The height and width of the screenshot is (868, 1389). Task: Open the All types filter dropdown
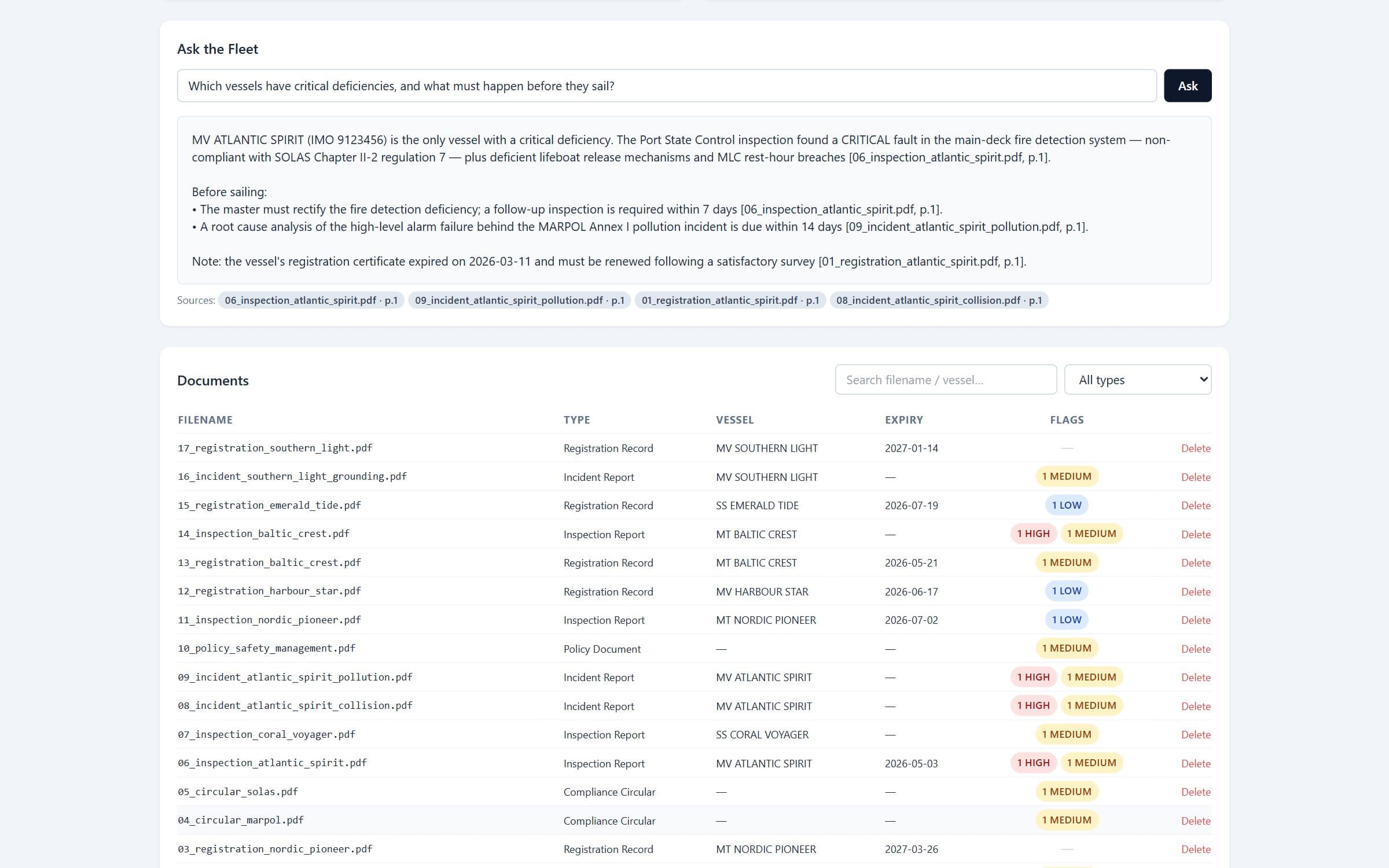click(x=1137, y=380)
